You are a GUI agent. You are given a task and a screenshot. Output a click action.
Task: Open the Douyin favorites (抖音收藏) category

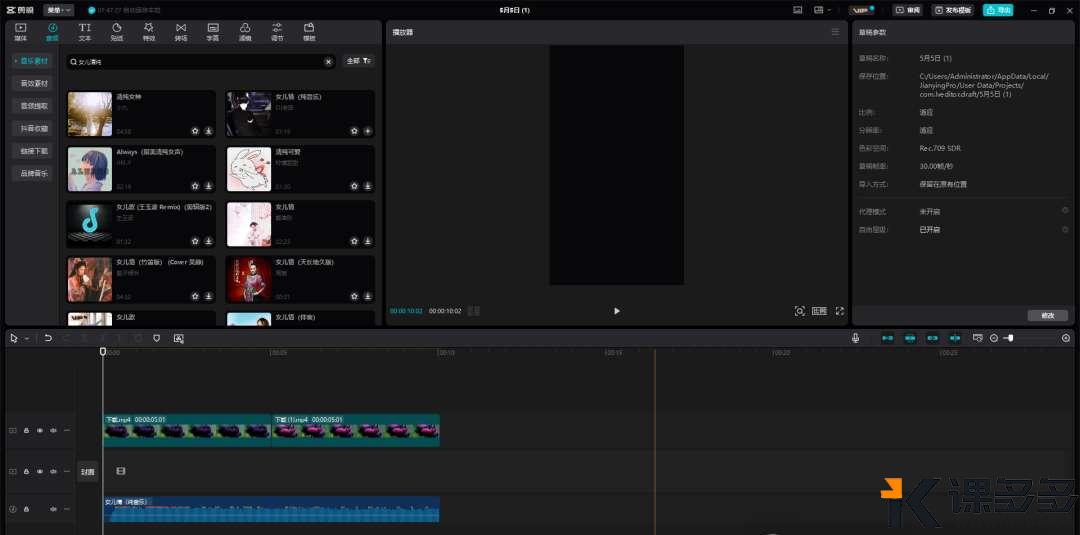(34, 128)
